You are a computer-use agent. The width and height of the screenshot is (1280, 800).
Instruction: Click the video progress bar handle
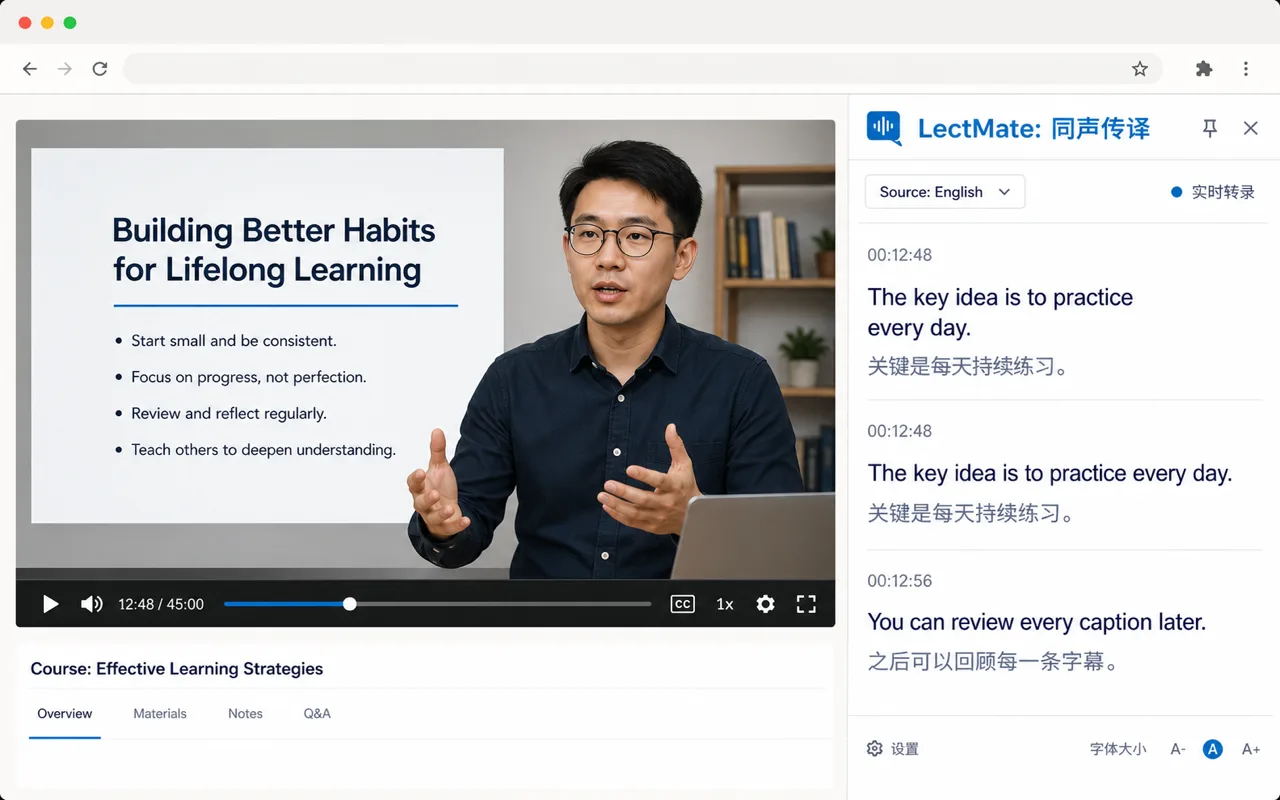click(x=349, y=604)
